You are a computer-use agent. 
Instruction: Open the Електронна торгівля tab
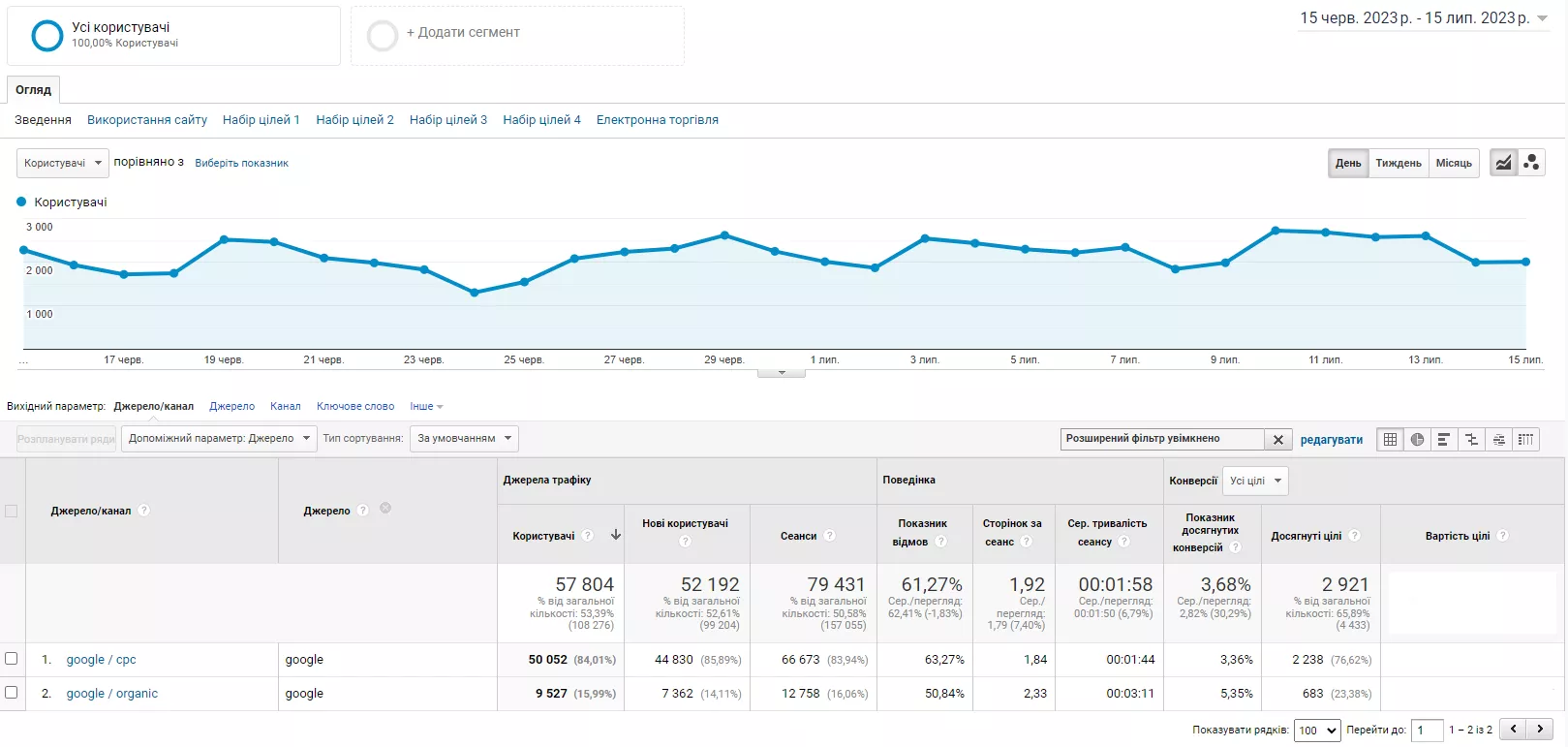coord(658,120)
